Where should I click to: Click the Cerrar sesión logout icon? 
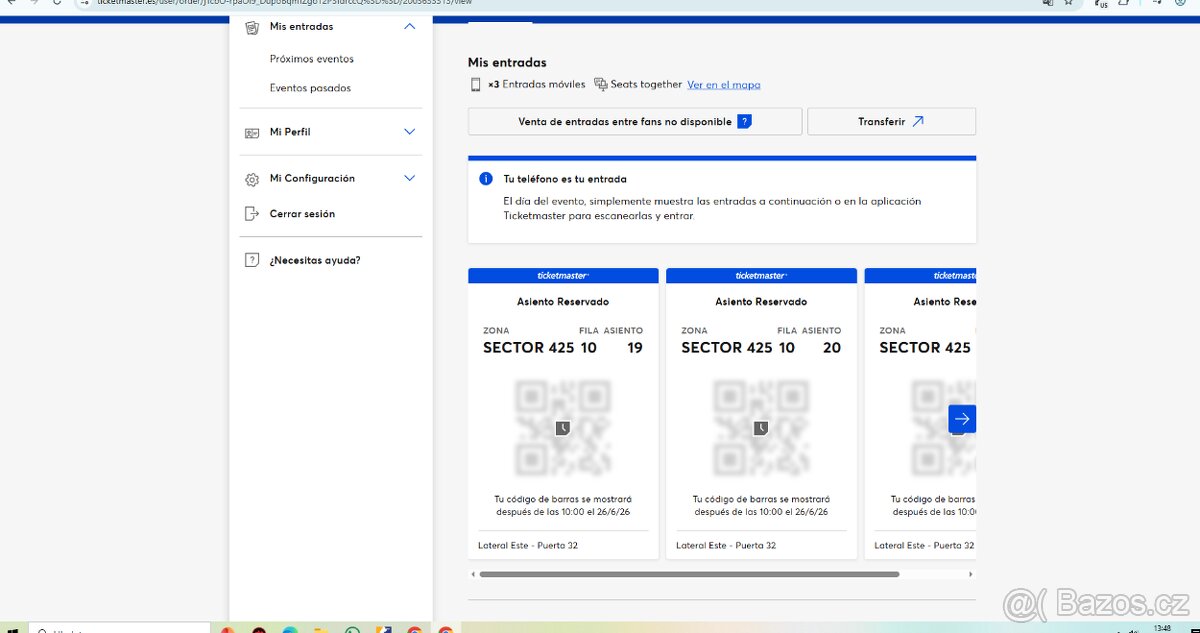[252, 214]
